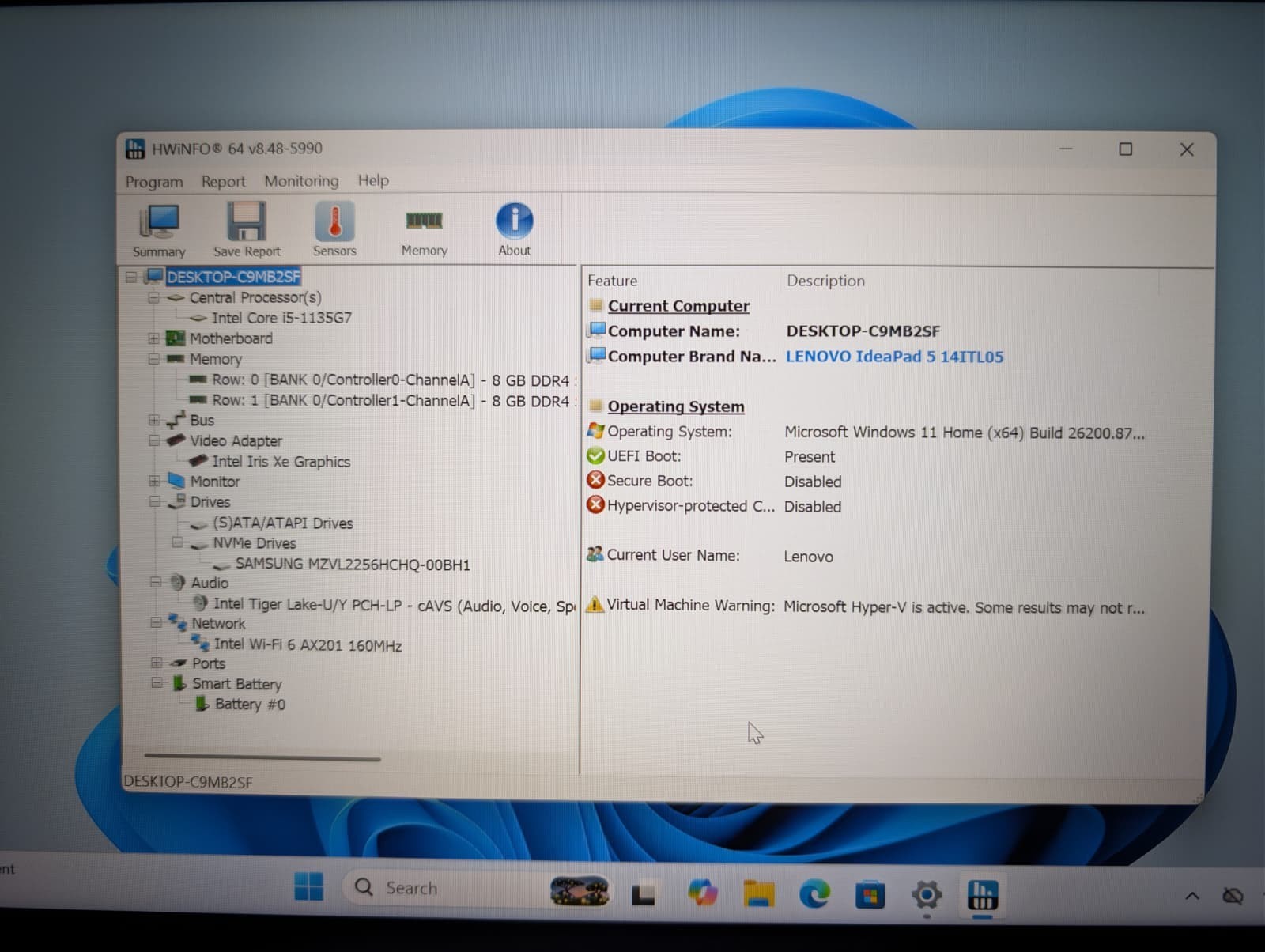Image resolution: width=1265 pixels, height=952 pixels.
Task: Open the Help menu
Action: click(373, 180)
